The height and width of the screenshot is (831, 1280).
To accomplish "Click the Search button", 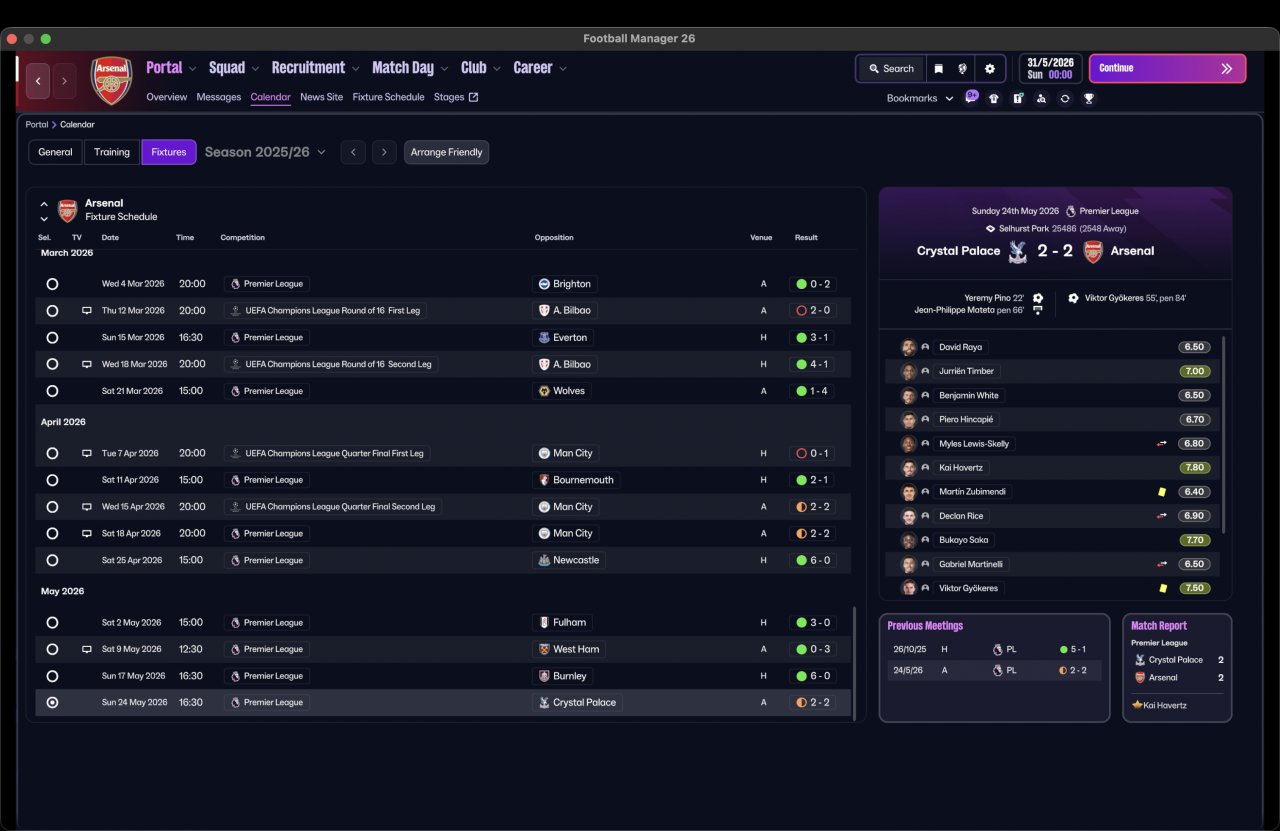I will tap(891, 69).
